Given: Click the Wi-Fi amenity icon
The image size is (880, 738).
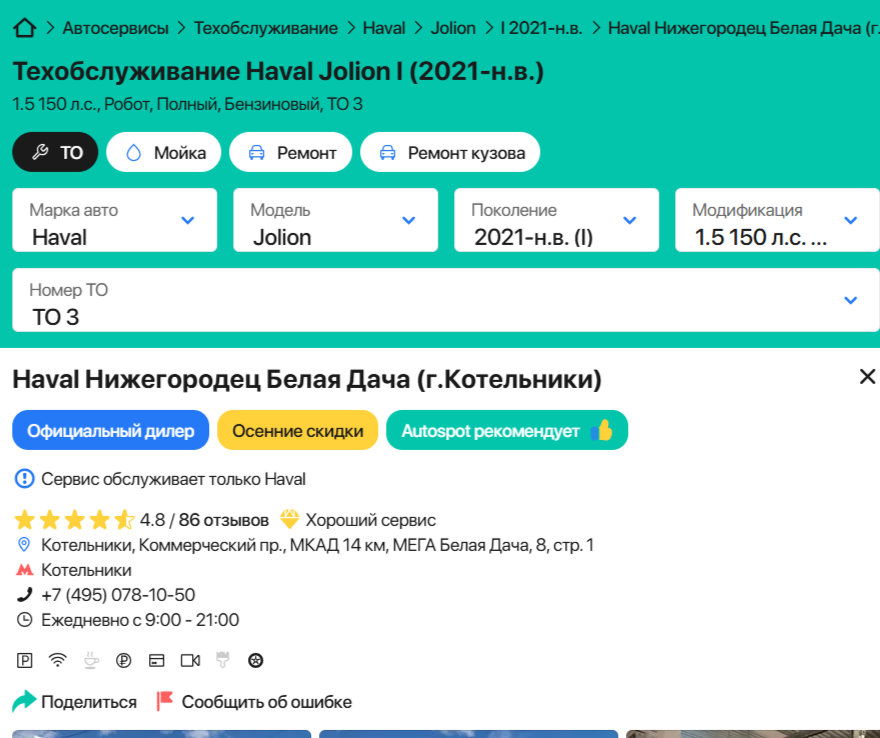Looking at the screenshot, I should coord(58,660).
